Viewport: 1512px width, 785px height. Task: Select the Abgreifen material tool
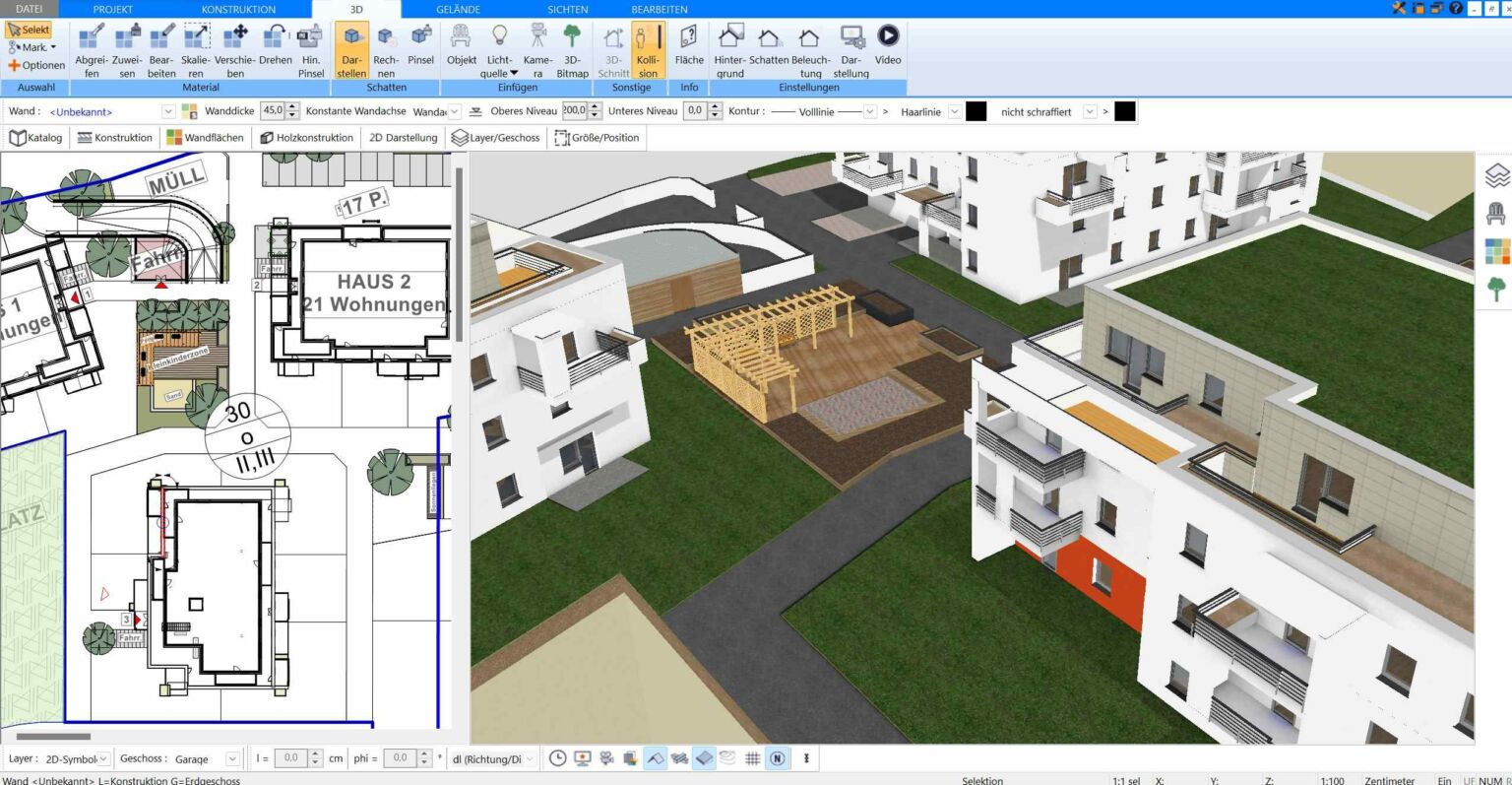(x=91, y=49)
